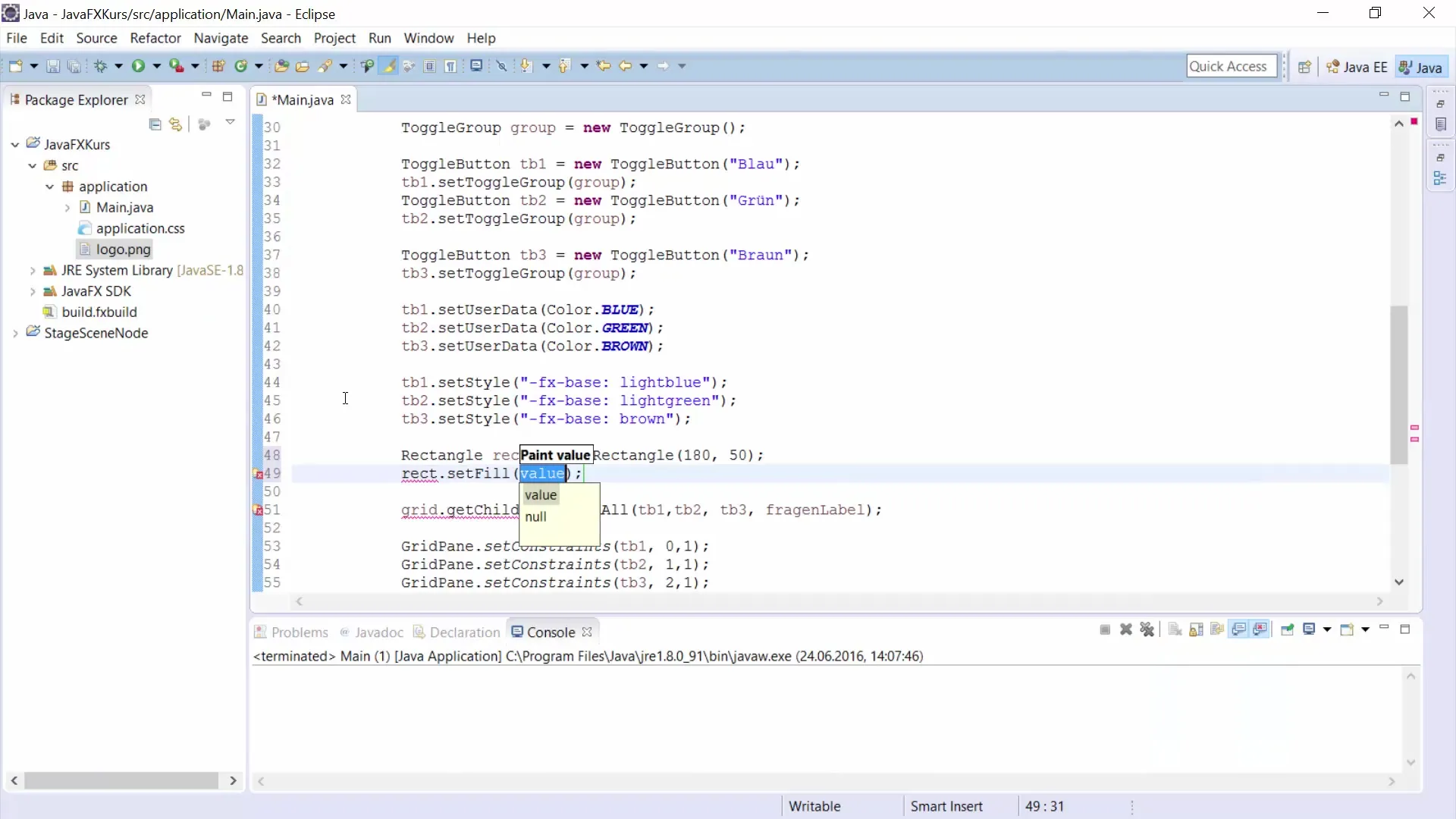Select logo.png in Package Explorer

pyautogui.click(x=115, y=249)
